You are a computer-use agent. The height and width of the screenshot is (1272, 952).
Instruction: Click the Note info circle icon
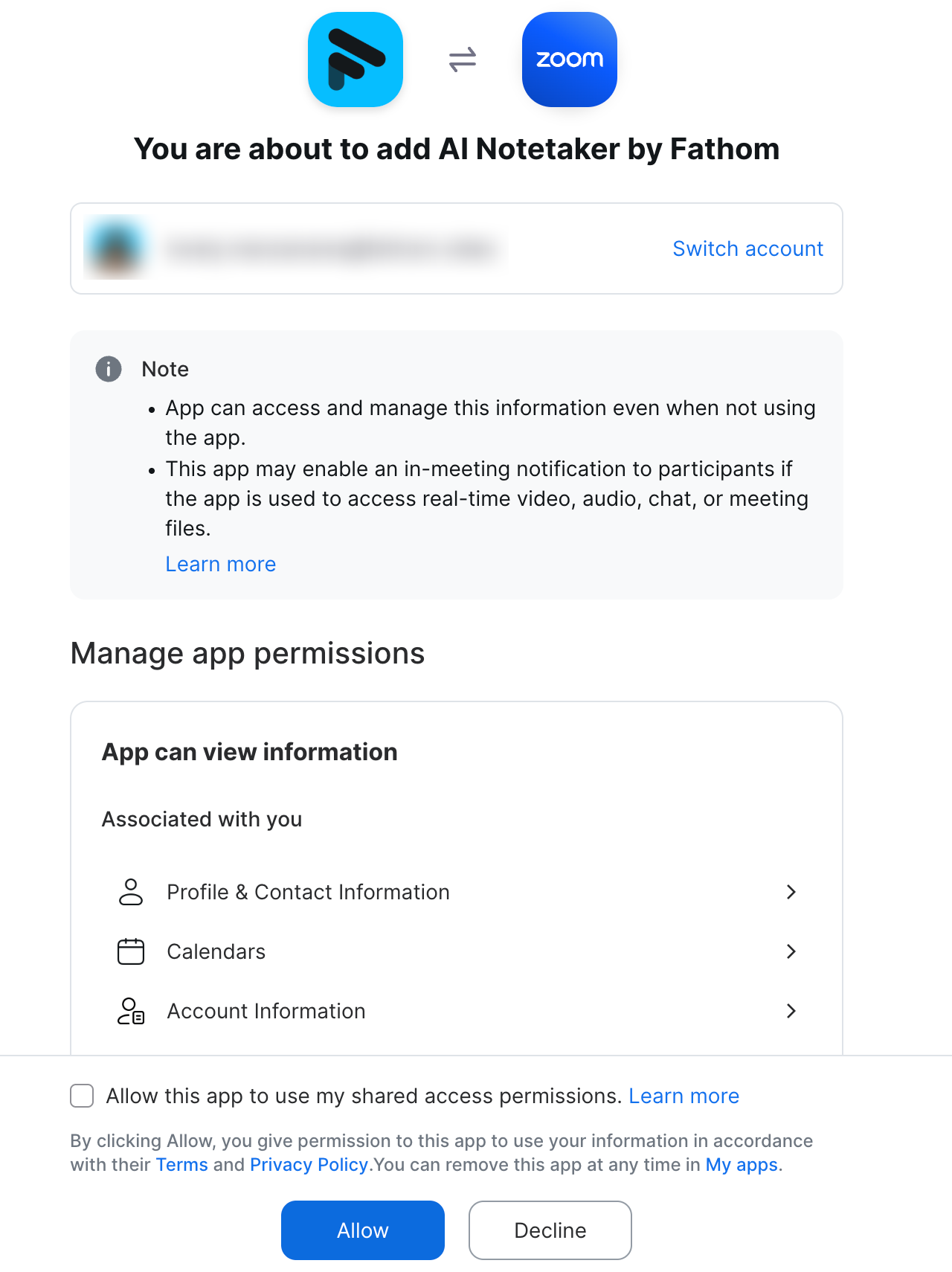click(109, 369)
